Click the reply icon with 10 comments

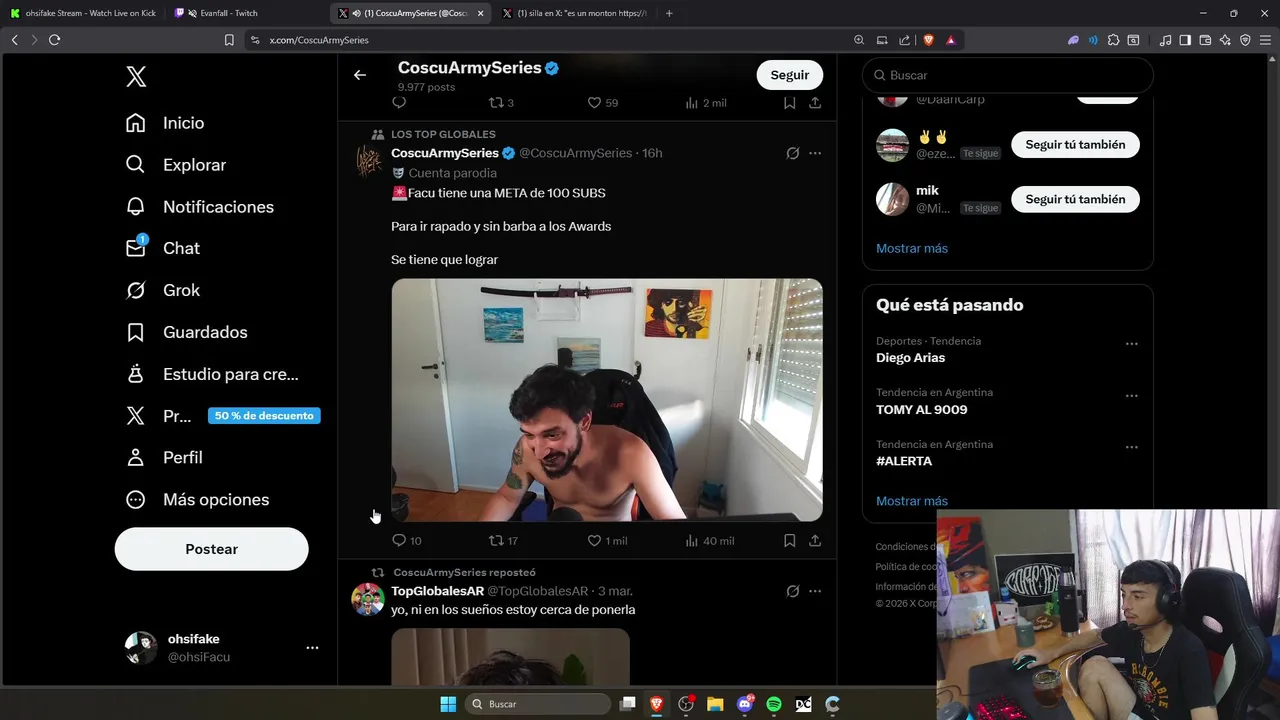[x=399, y=540]
